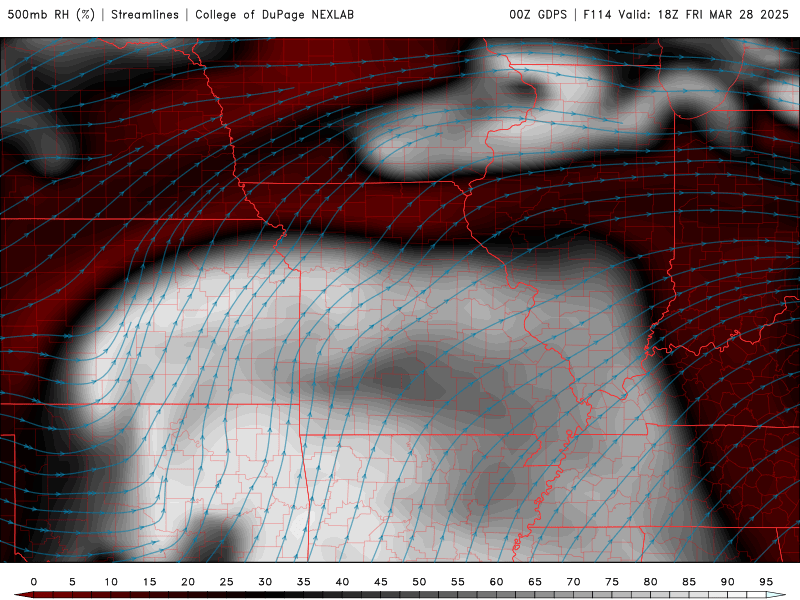The image size is (800, 600).
Task: Click the "45" legend tick label
Action: tap(381, 582)
